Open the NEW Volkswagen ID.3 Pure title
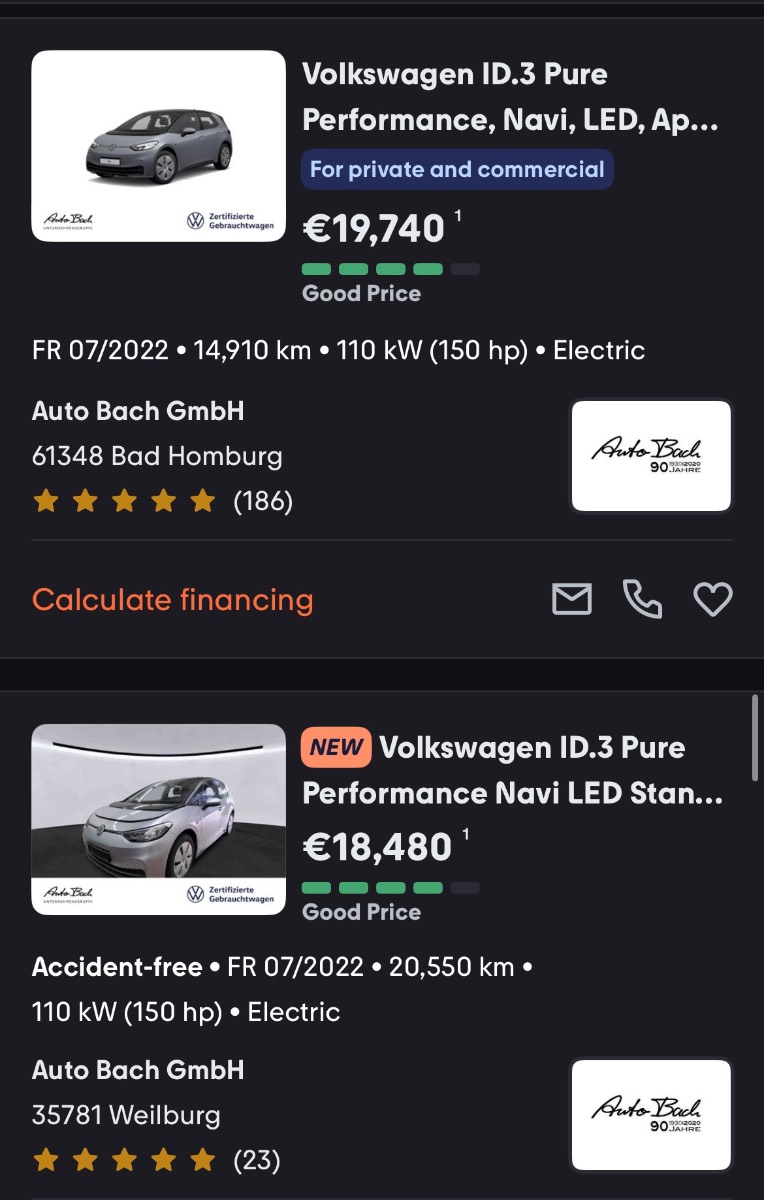This screenshot has width=764, height=1200. pyautogui.click(x=531, y=770)
